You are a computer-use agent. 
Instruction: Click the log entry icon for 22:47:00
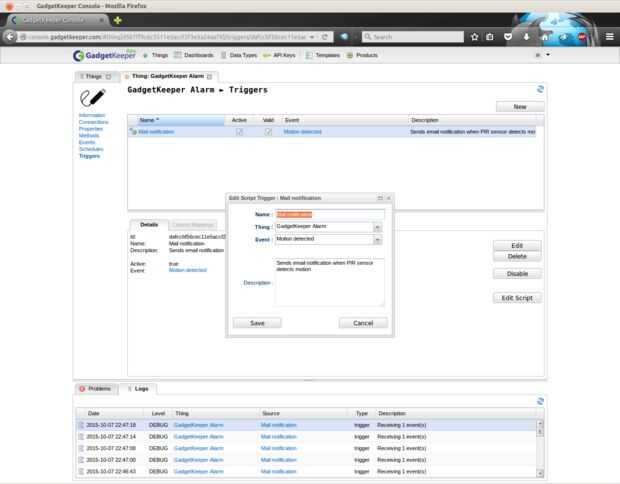pyautogui.click(x=81, y=460)
